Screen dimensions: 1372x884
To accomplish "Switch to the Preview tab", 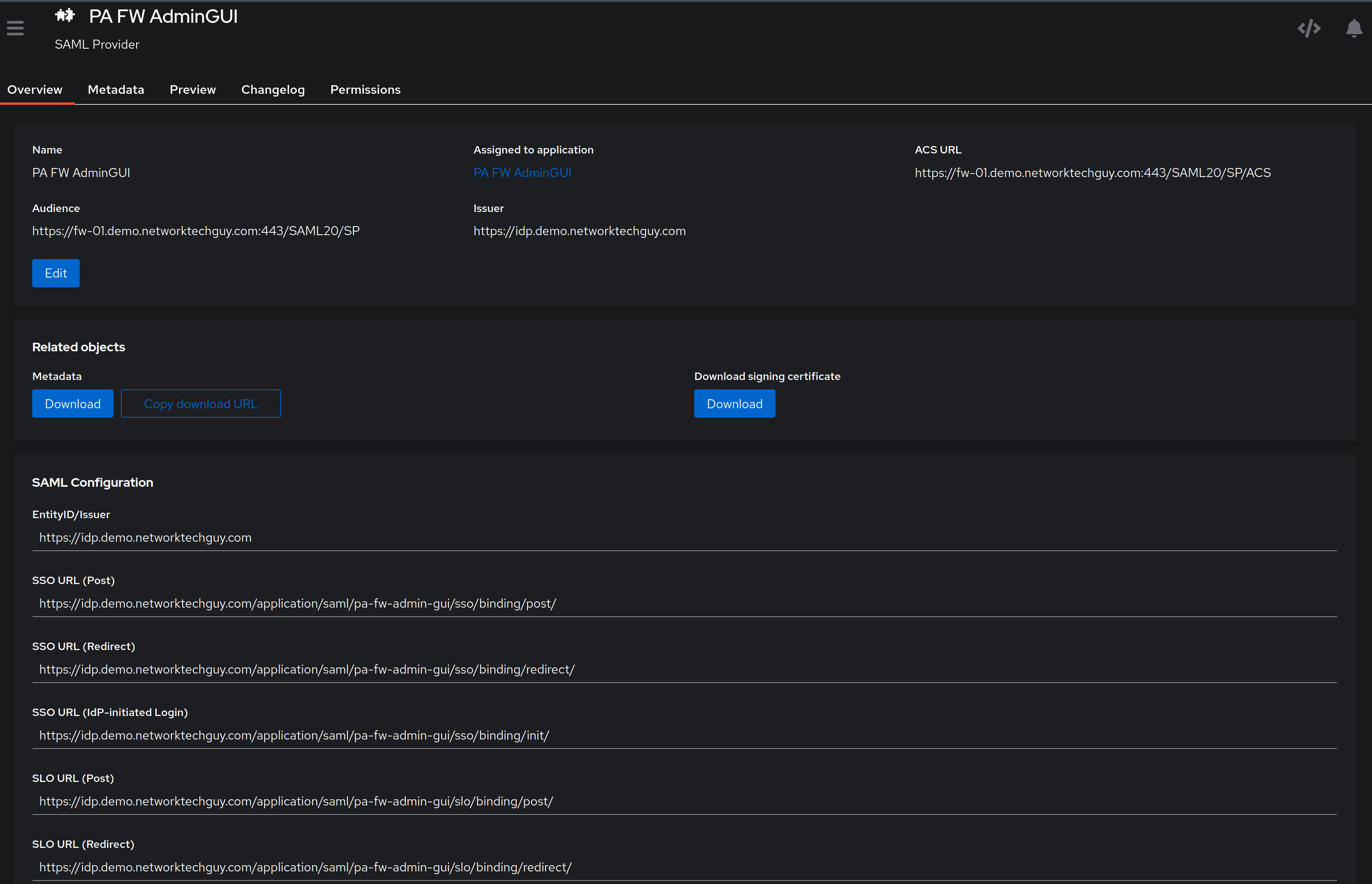I will coord(193,89).
